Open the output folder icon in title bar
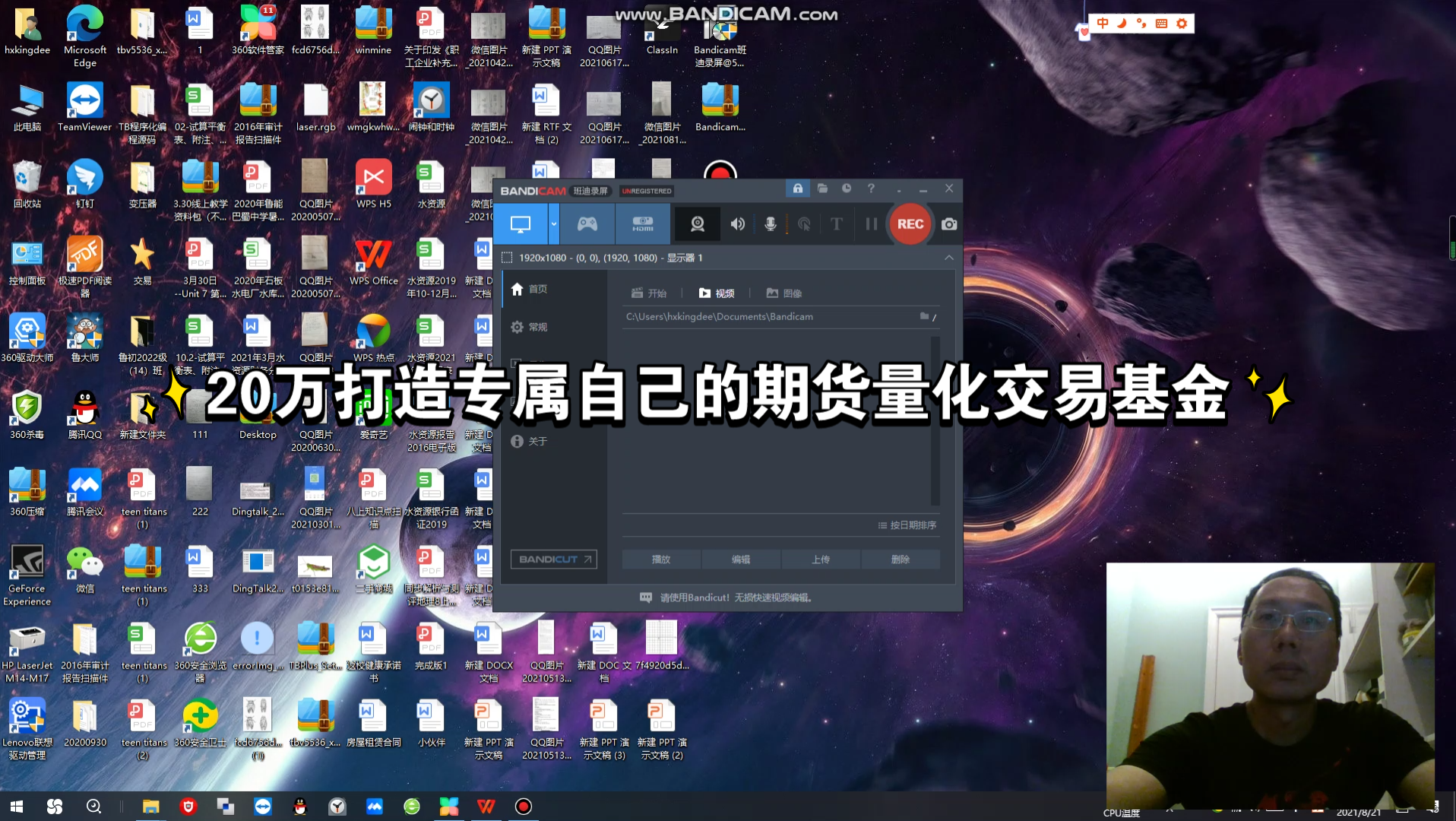This screenshot has width=1456, height=821. click(822, 189)
